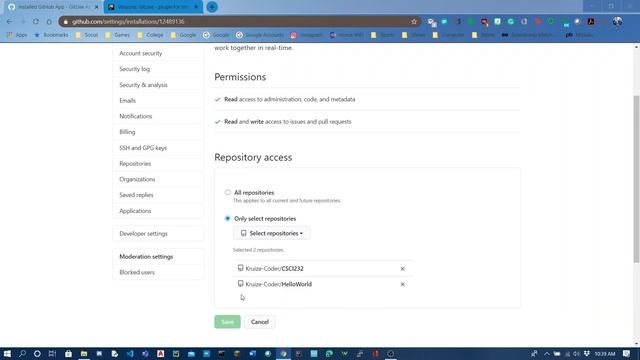Open the Select repositories dropdown
This screenshot has width=640, height=360.
click(x=271, y=233)
